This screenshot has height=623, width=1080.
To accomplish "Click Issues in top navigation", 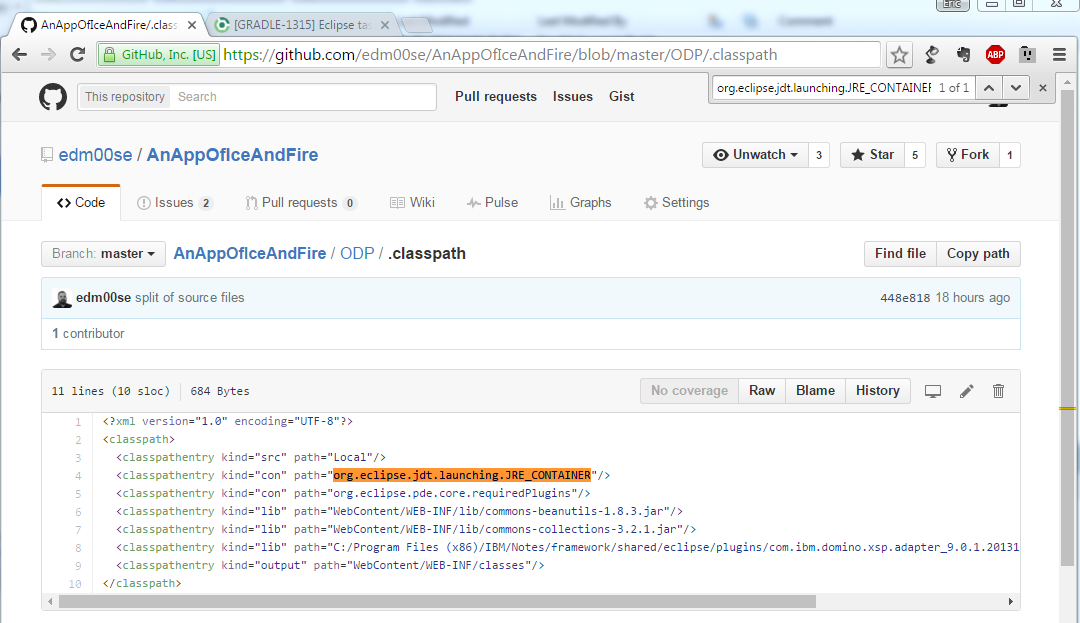I will (x=572, y=97).
